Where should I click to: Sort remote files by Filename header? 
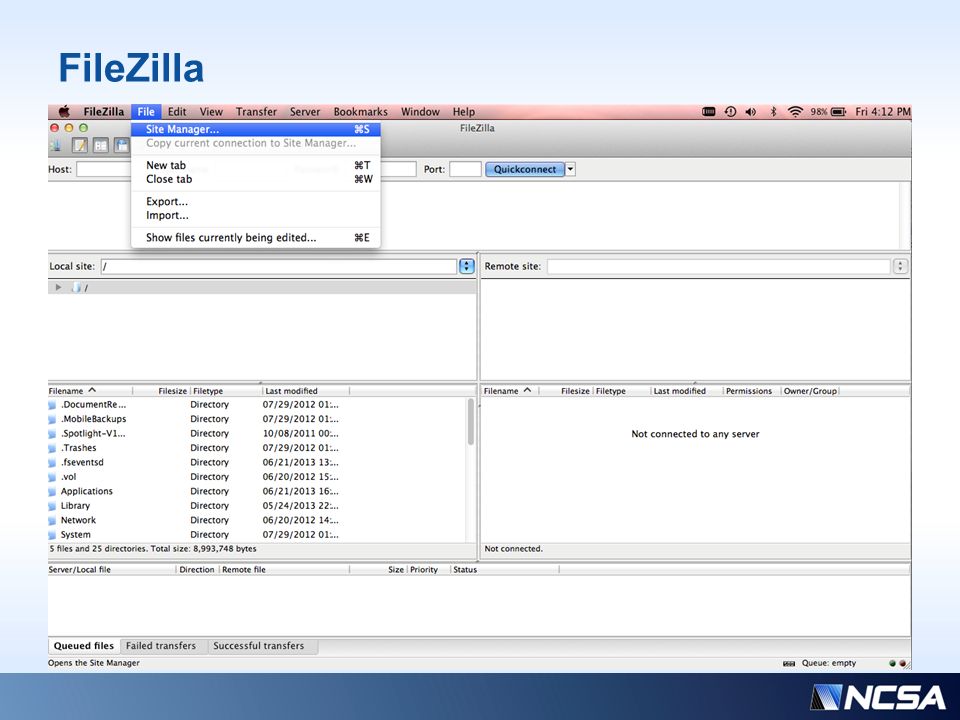pyautogui.click(x=509, y=391)
